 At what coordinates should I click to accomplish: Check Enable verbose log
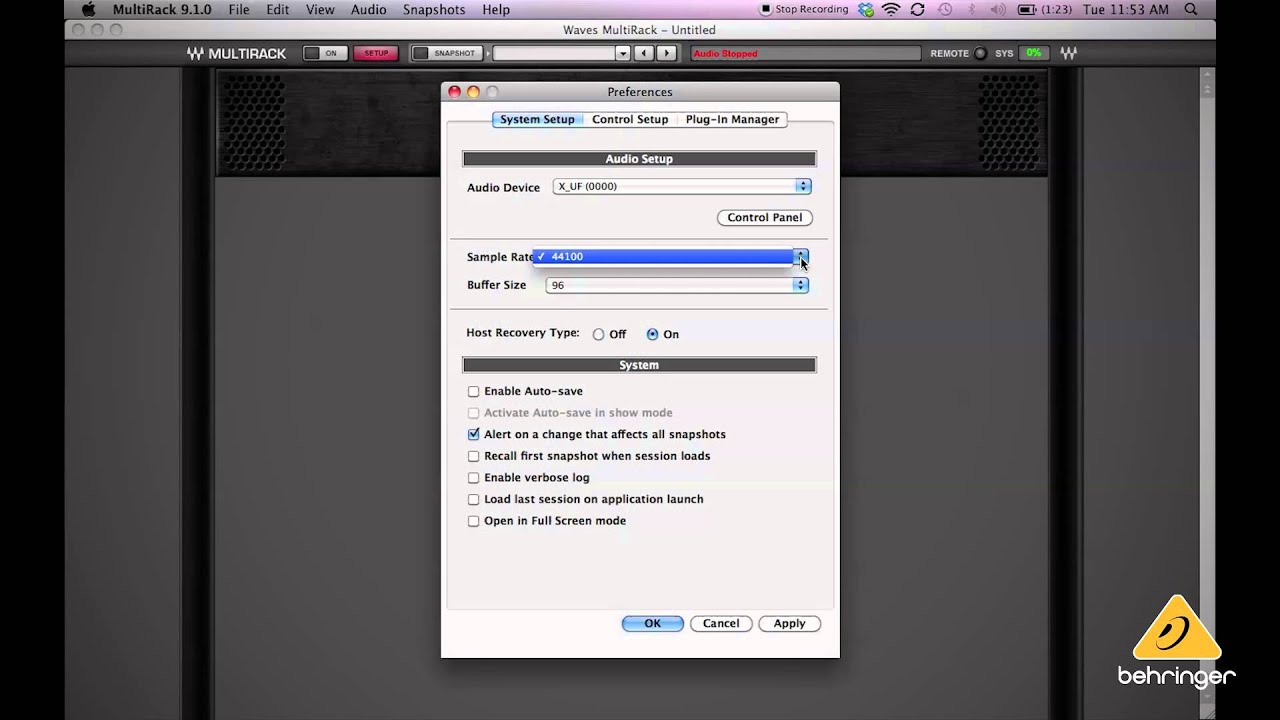[474, 478]
